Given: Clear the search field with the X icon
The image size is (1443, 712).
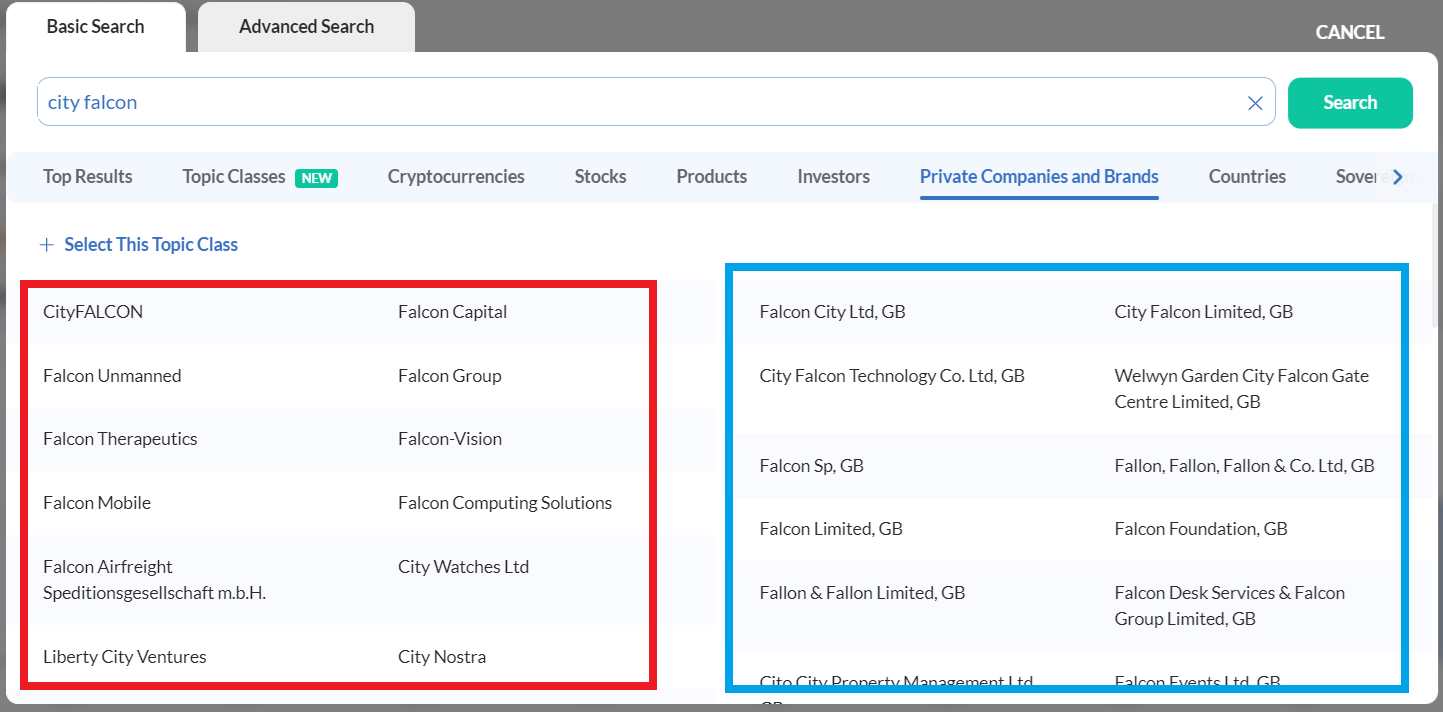Looking at the screenshot, I should [x=1255, y=103].
